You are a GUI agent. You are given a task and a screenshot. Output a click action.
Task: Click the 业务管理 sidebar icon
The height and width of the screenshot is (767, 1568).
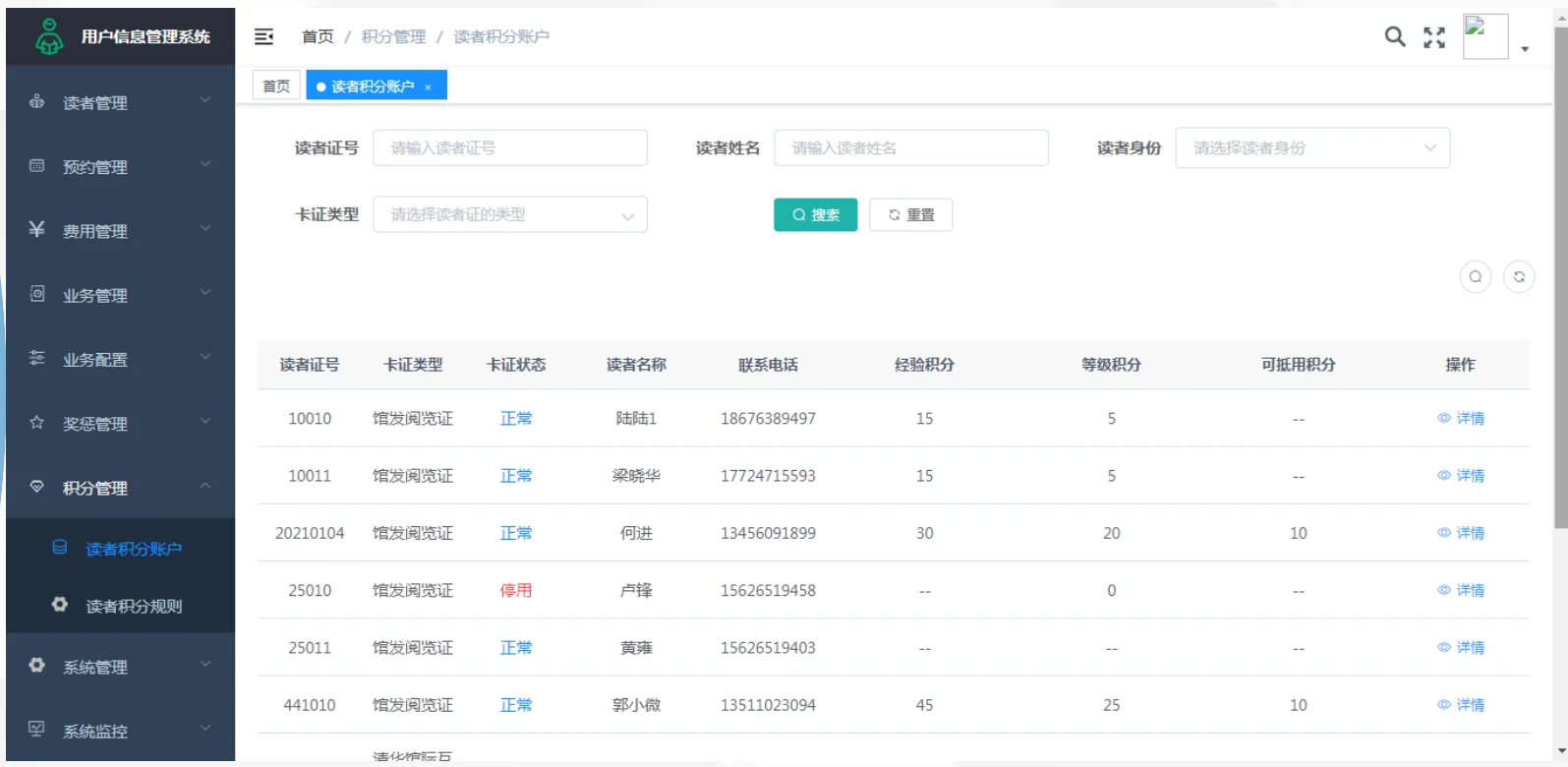(x=37, y=293)
